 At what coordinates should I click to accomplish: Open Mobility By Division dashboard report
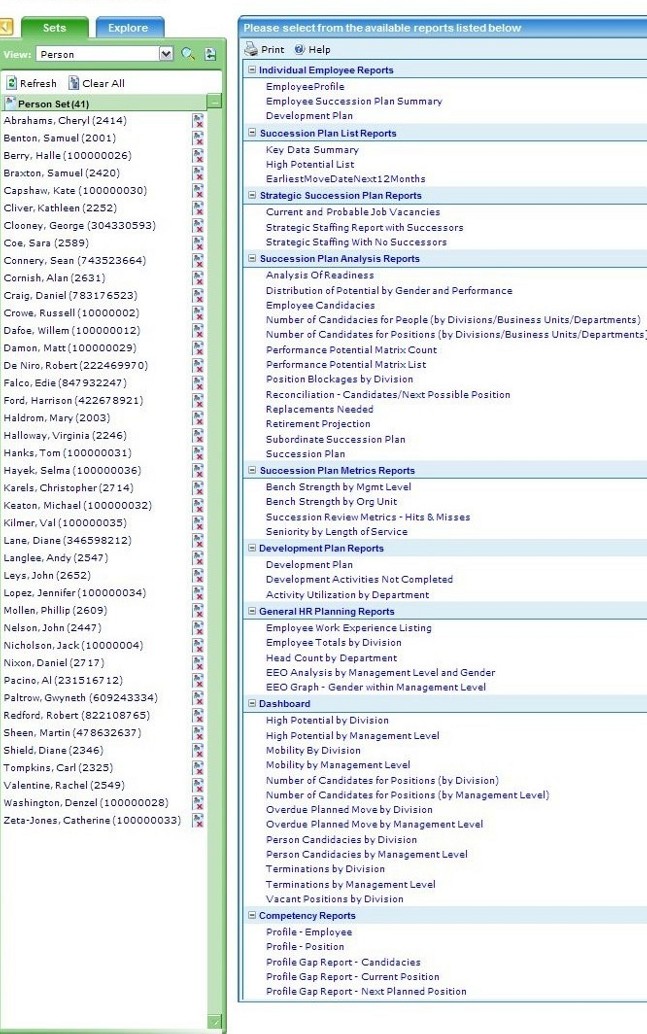313,750
